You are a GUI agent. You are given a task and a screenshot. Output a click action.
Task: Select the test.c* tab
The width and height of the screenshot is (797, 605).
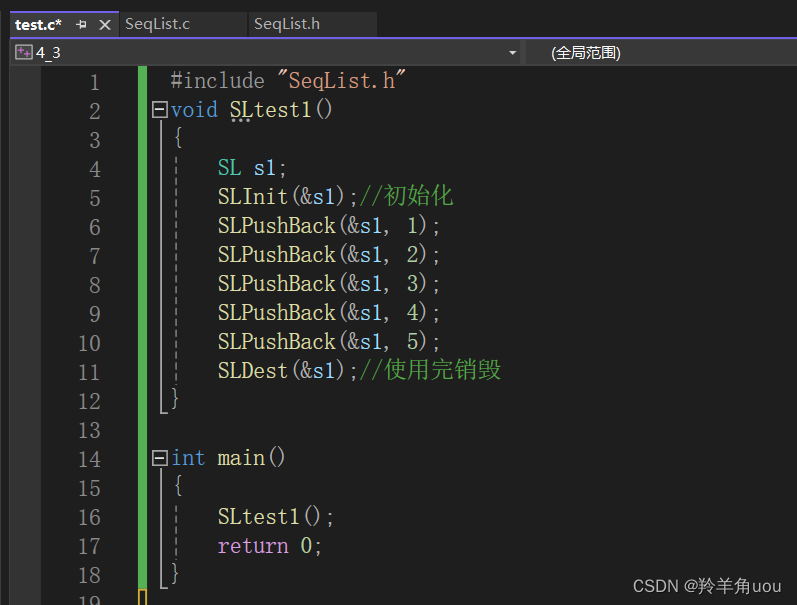[39, 24]
